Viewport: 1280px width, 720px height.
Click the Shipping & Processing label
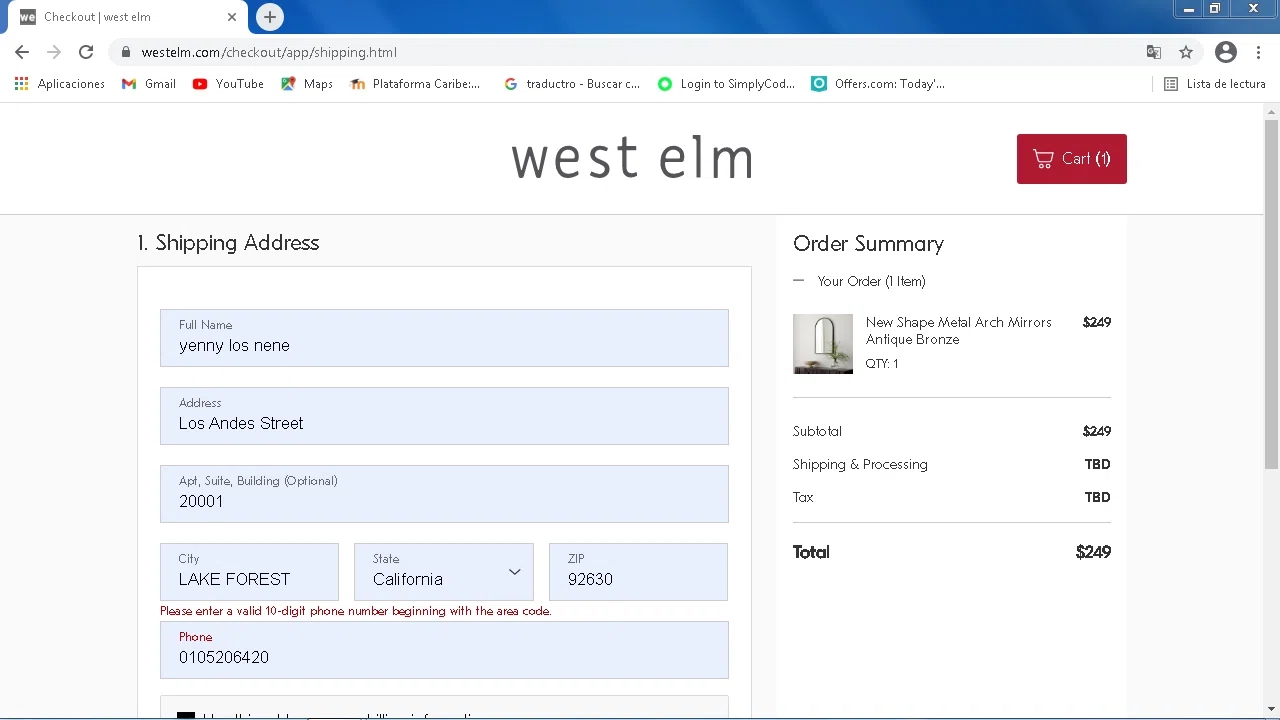pos(860,464)
